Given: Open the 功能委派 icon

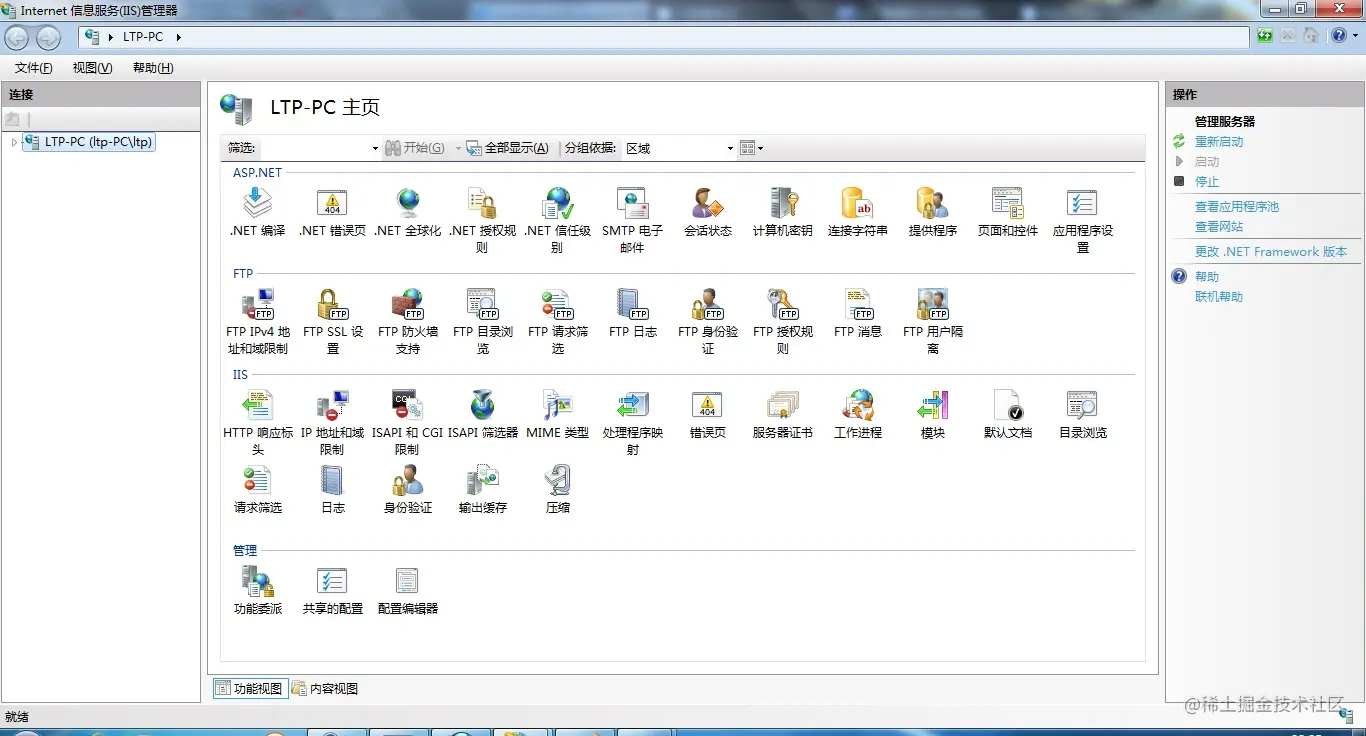Looking at the screenshot, I should [258, 581].
